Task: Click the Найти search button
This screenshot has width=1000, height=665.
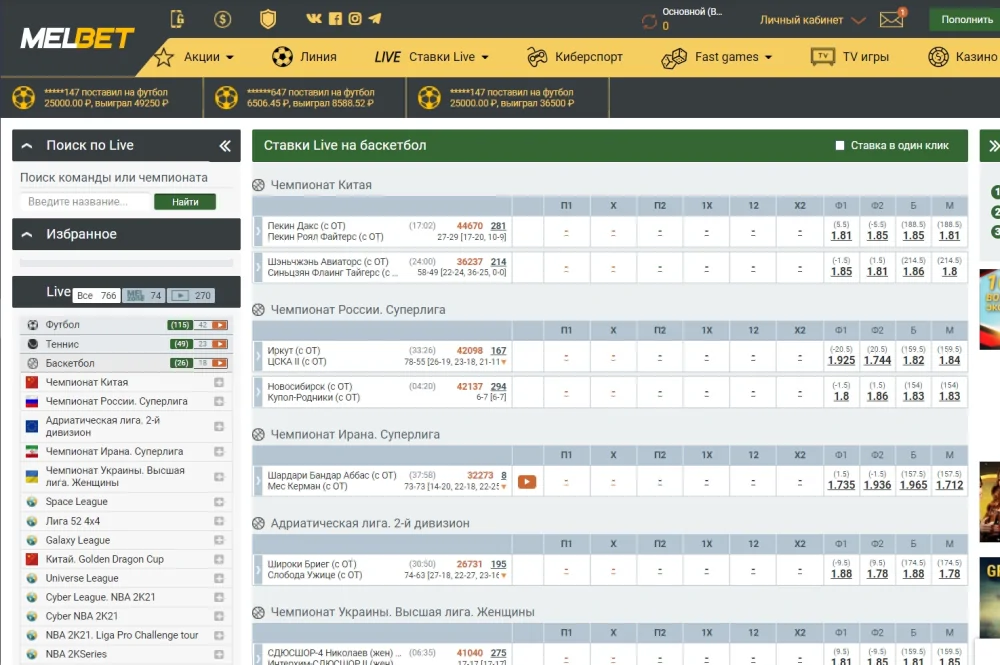Action: (x=185, y=202)
